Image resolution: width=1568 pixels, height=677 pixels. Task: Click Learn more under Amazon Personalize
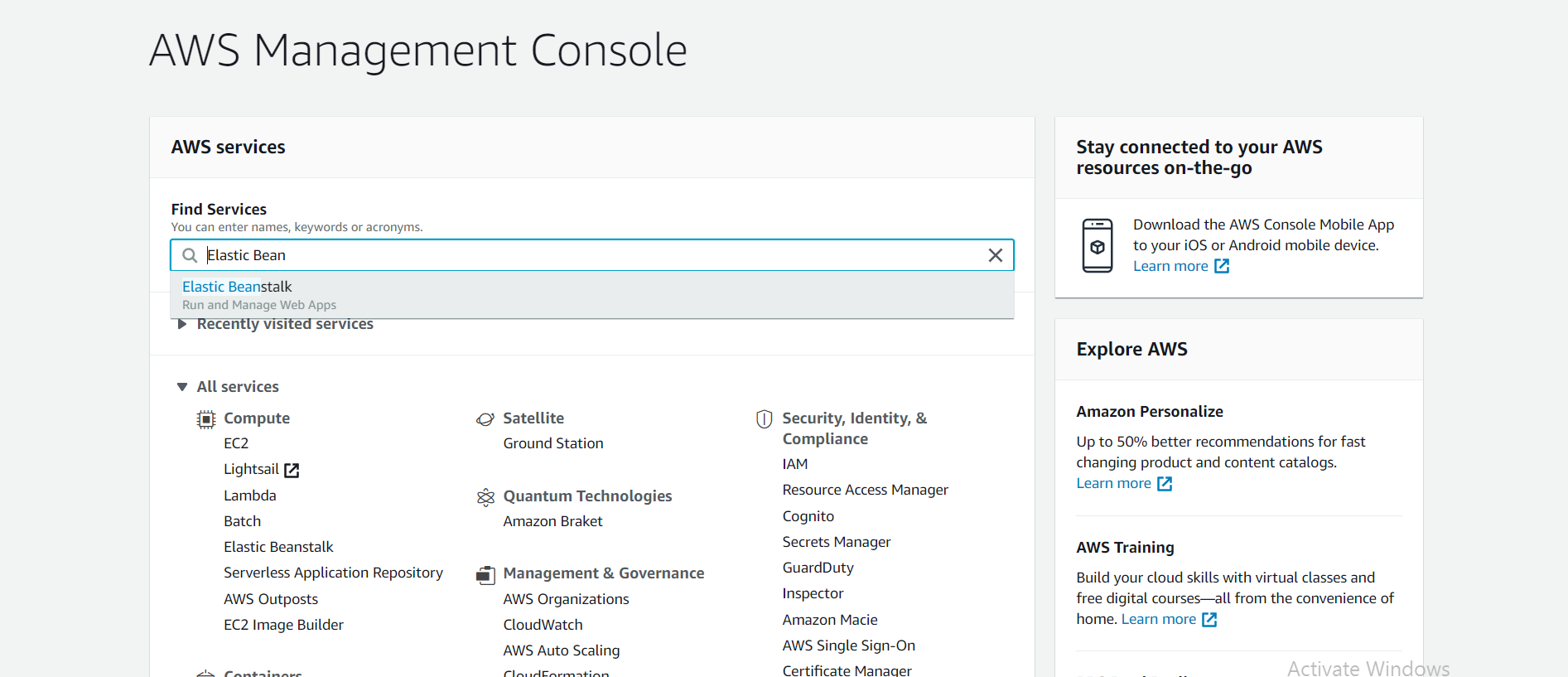tap(1114, 483)
